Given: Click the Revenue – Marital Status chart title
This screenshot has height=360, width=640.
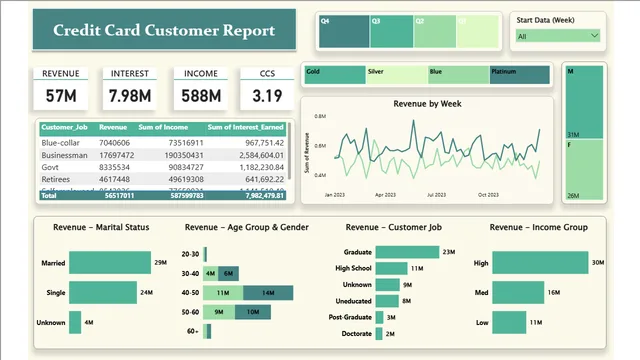Looking at the screenshot, I should (101, 227).
